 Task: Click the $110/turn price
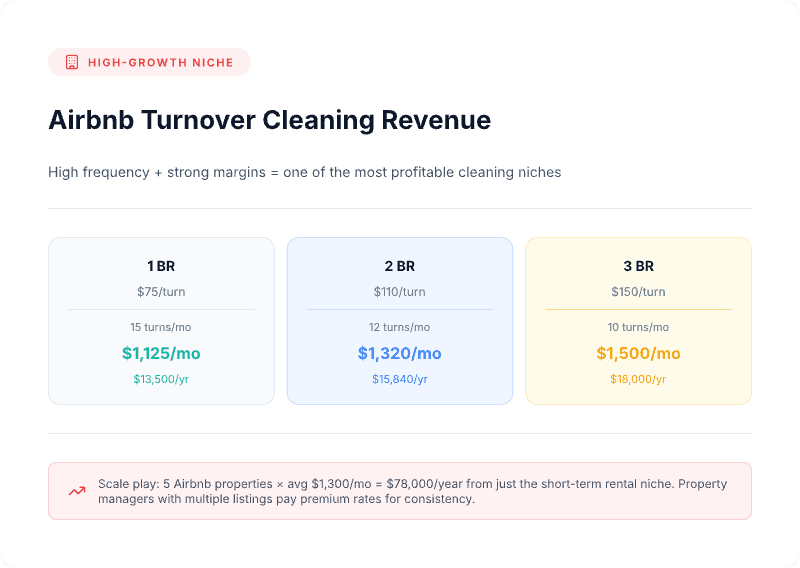point(399,292)
